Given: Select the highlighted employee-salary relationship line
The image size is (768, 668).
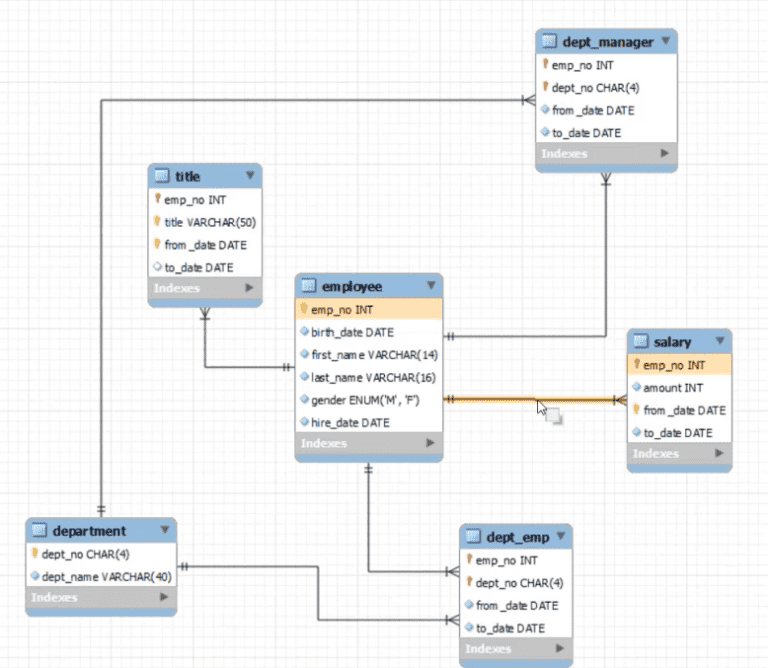Looking at the screenshot, I should (535, 400).
